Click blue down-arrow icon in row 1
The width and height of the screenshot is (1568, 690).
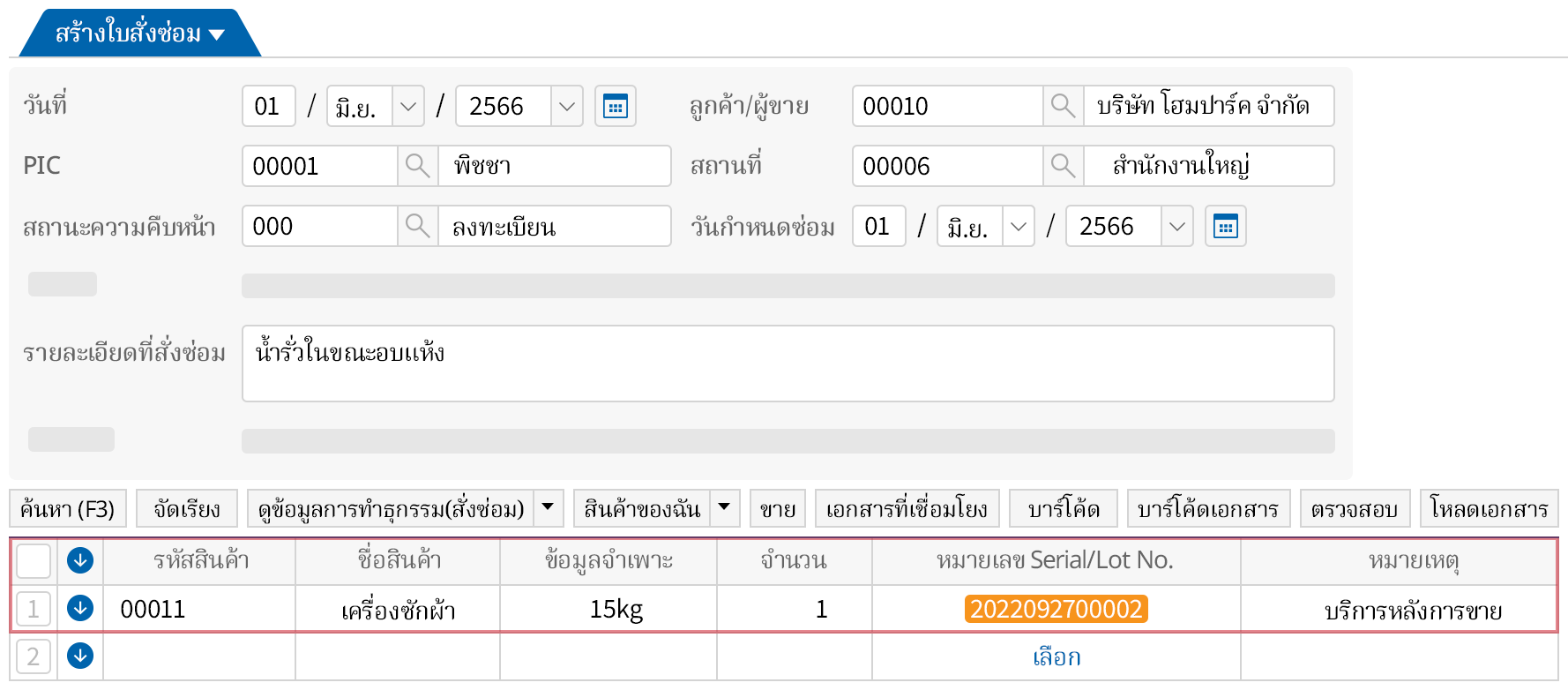80,608
